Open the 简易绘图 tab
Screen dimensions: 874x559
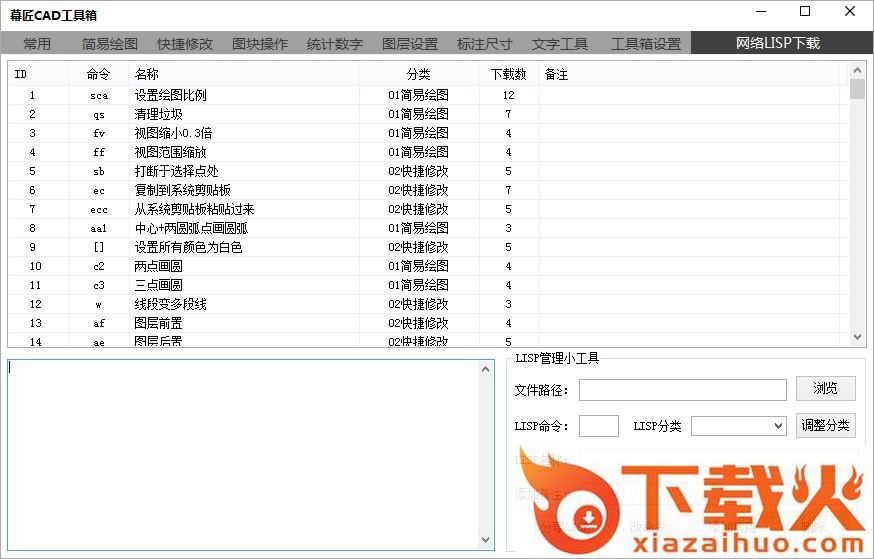[110, 44]
